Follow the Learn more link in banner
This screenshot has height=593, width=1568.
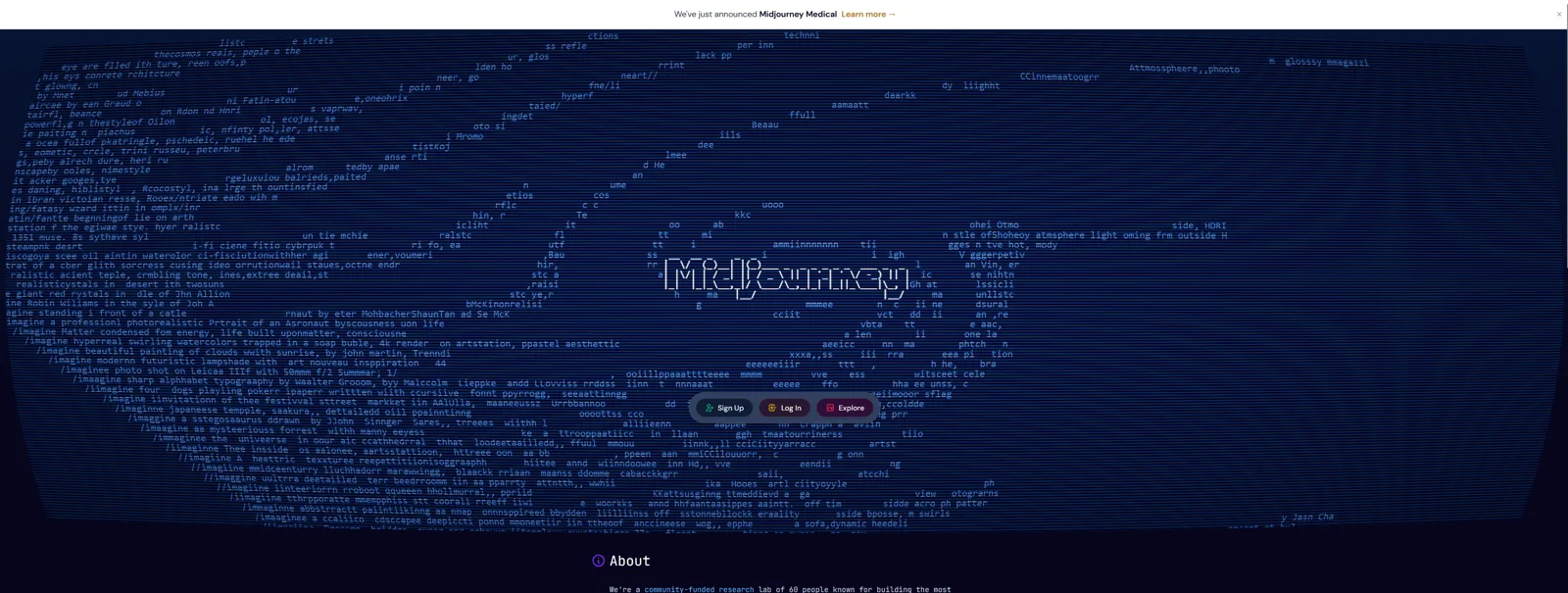click(868, 15)
